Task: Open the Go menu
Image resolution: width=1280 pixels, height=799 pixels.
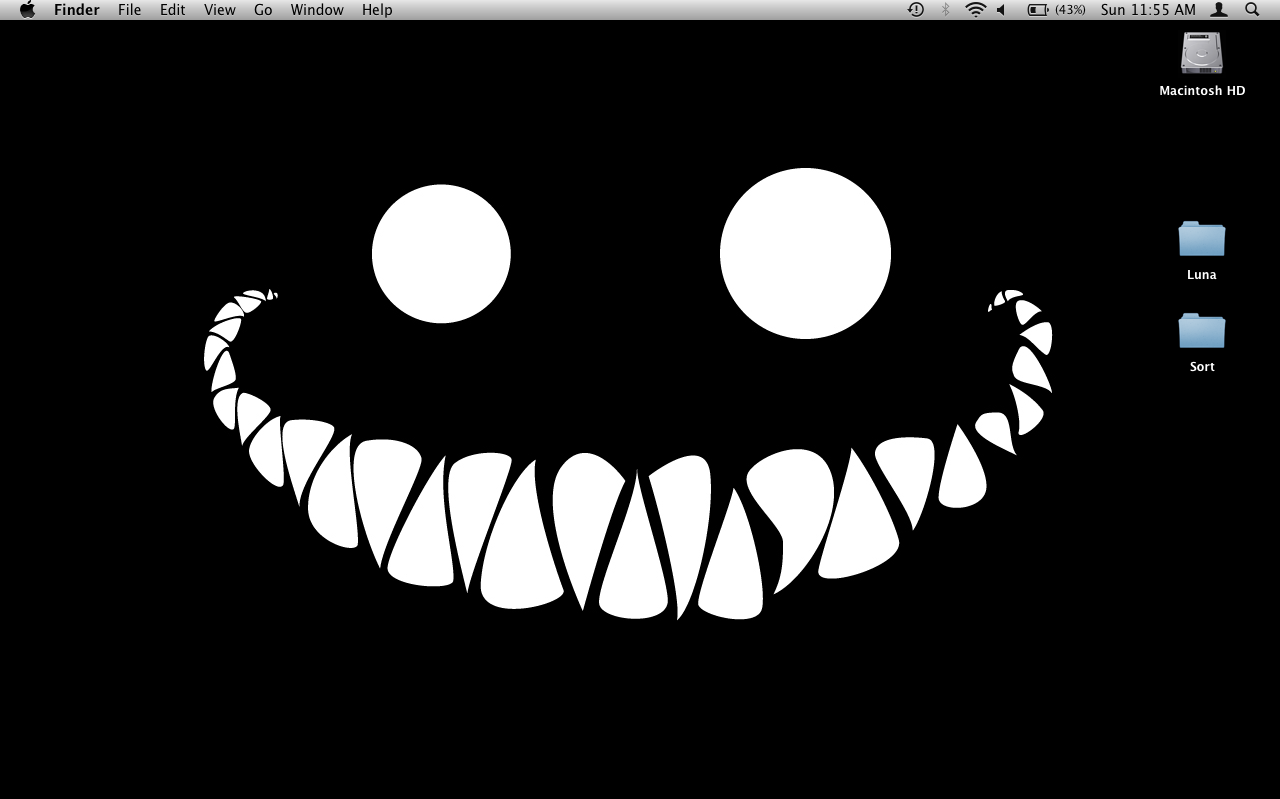Action: click(263, 10)
